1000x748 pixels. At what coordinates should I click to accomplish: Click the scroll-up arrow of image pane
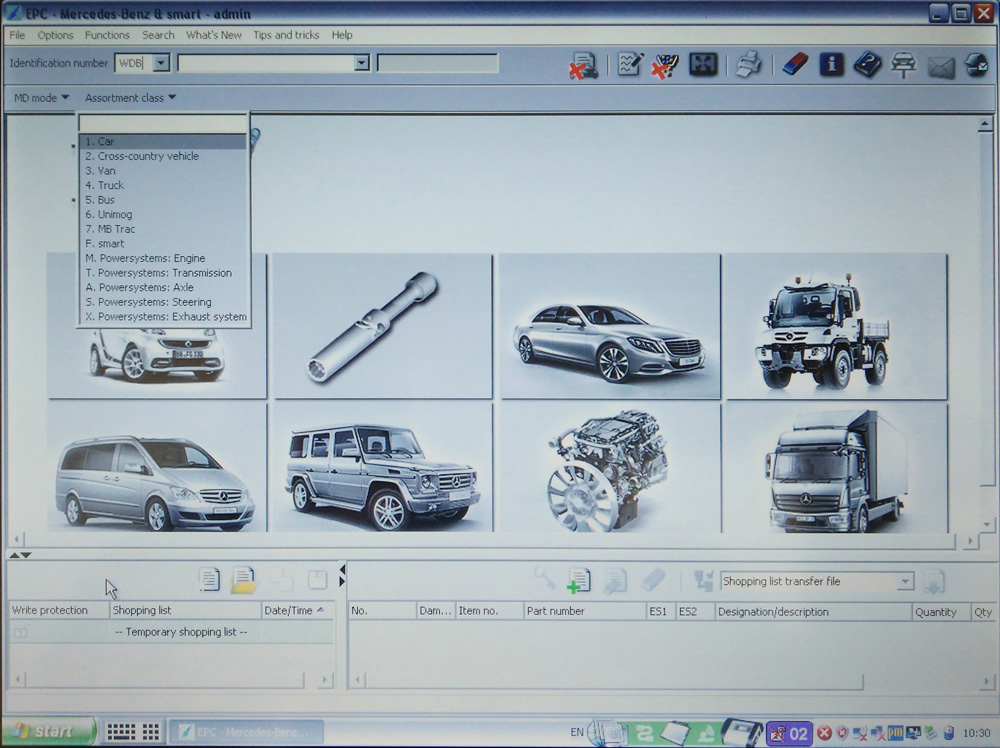coord(984,124)
